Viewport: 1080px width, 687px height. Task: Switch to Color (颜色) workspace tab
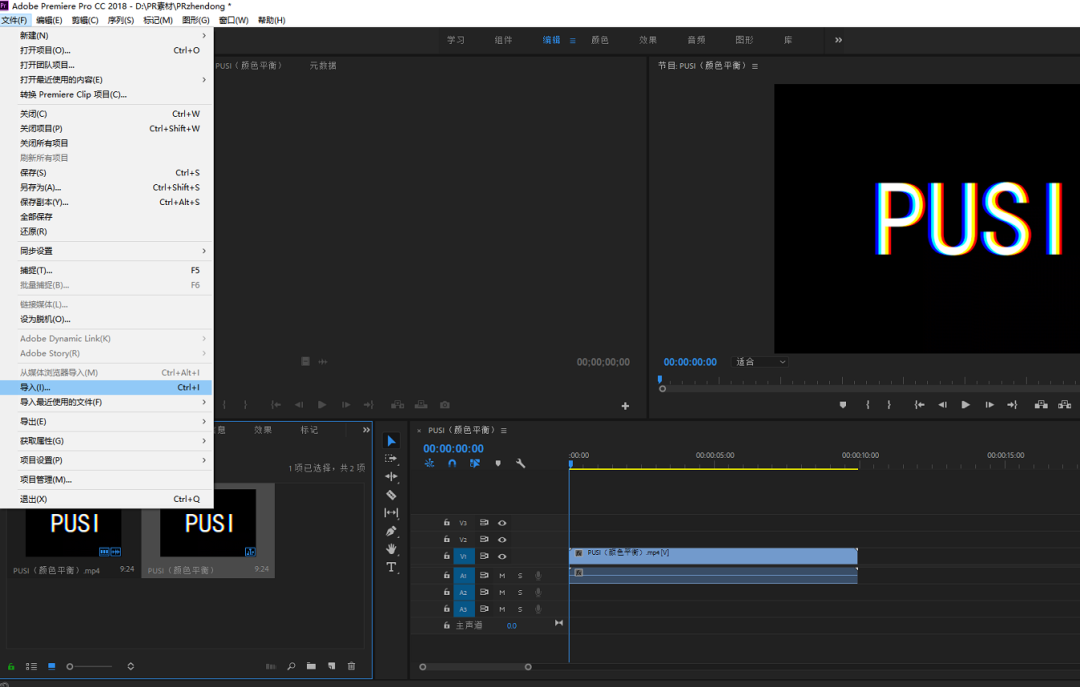click(x=599, y=40)
